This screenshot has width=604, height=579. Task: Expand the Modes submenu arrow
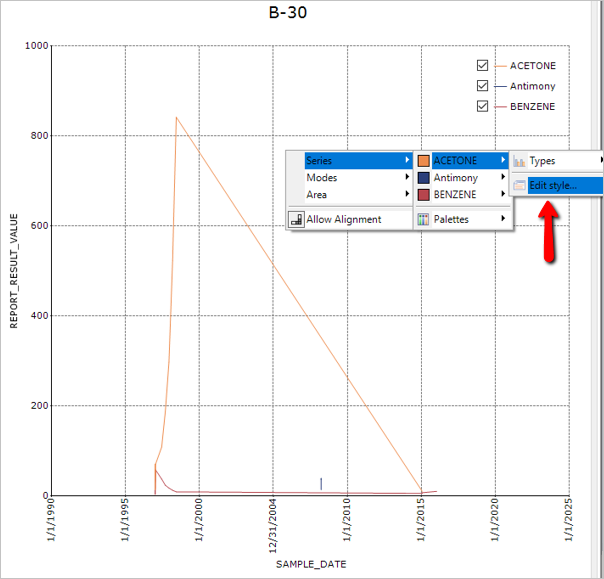[407, 178]
